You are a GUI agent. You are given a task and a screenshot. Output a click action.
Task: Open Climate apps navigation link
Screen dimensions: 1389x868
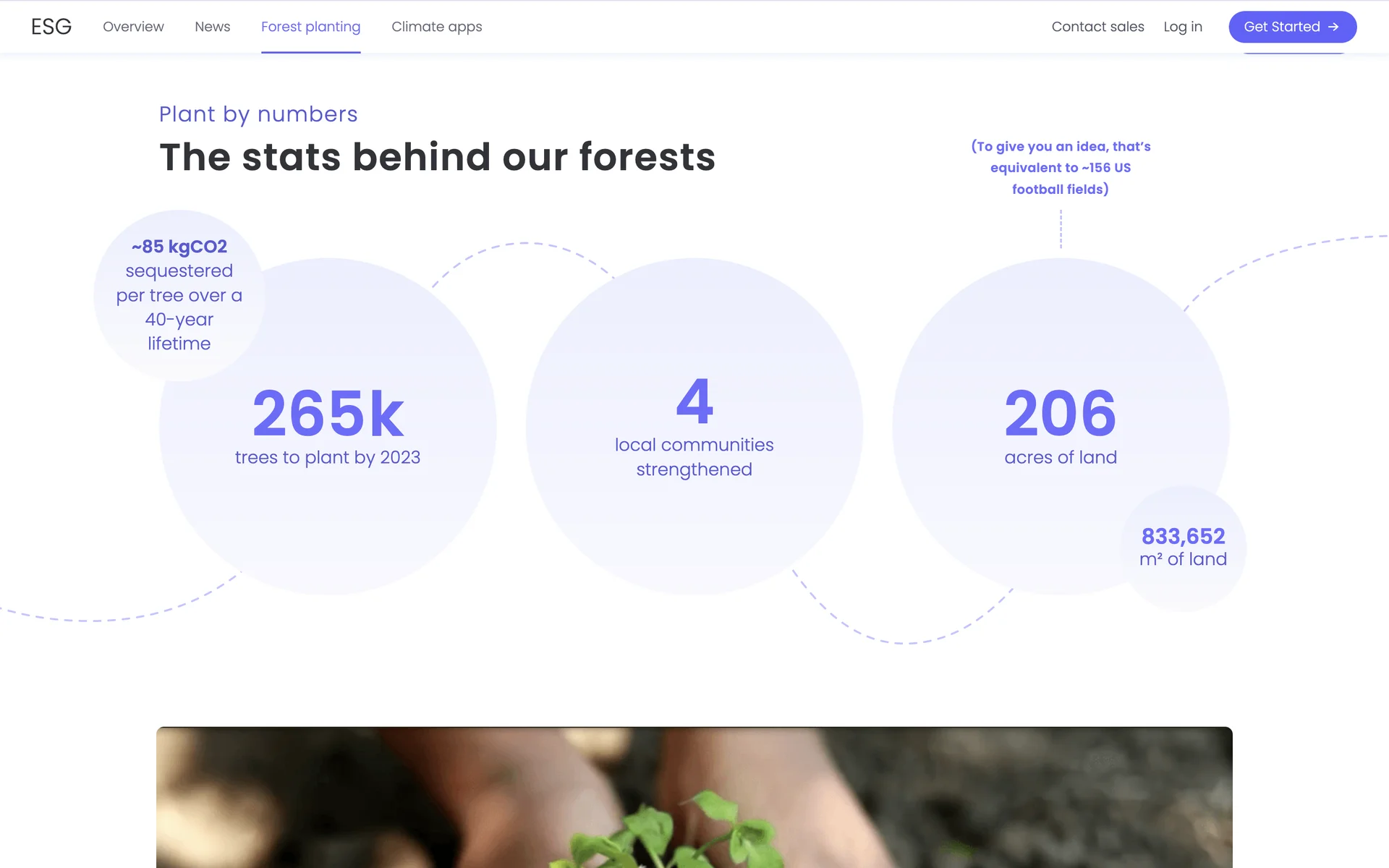pos(436,27)
